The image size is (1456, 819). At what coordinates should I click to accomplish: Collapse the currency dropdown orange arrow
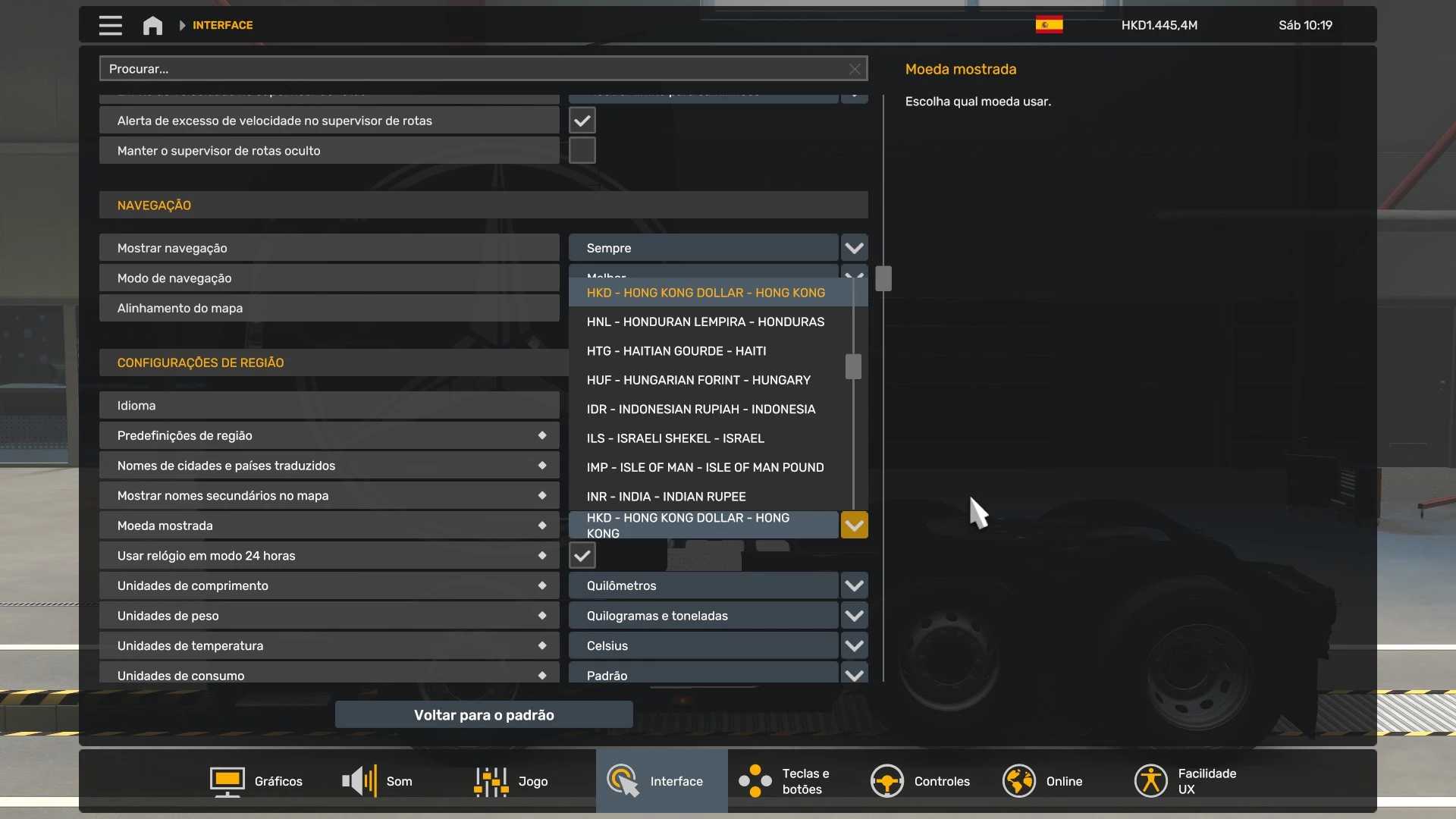[854, 526]
